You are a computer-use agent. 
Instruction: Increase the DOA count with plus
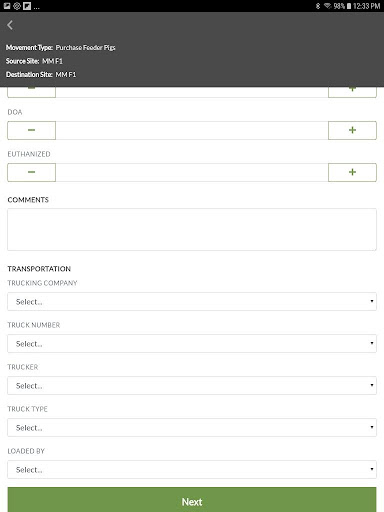click(x=352, y=130)
